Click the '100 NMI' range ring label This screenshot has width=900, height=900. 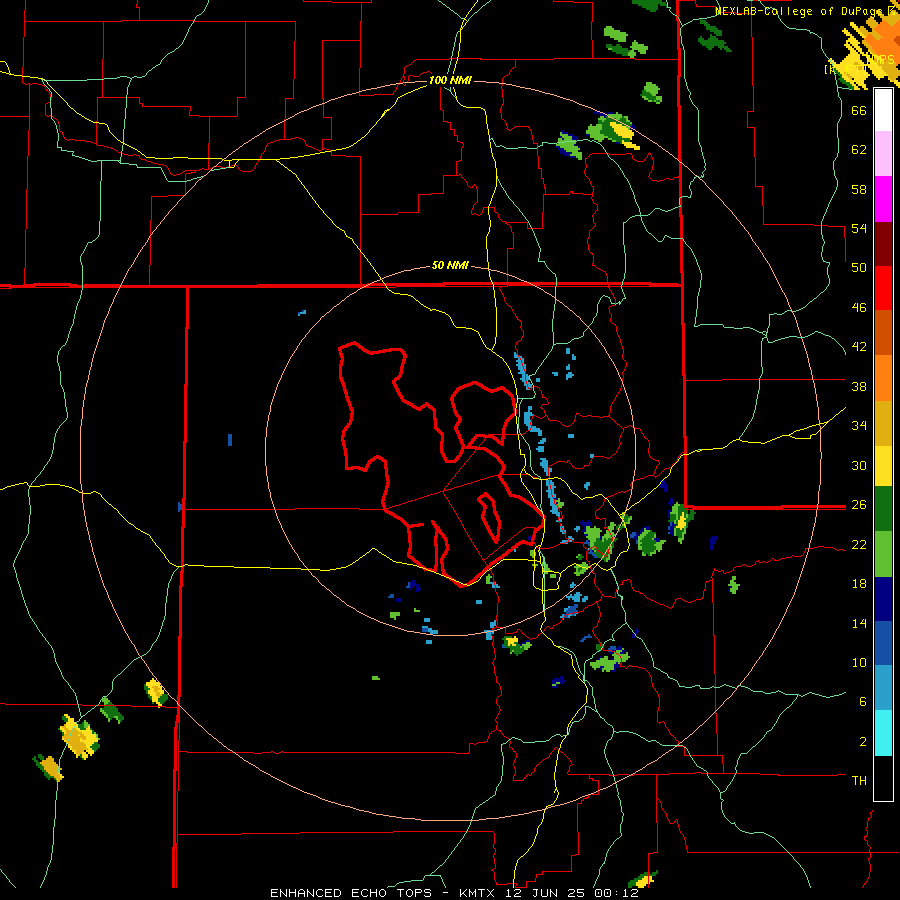pos(450,80)
